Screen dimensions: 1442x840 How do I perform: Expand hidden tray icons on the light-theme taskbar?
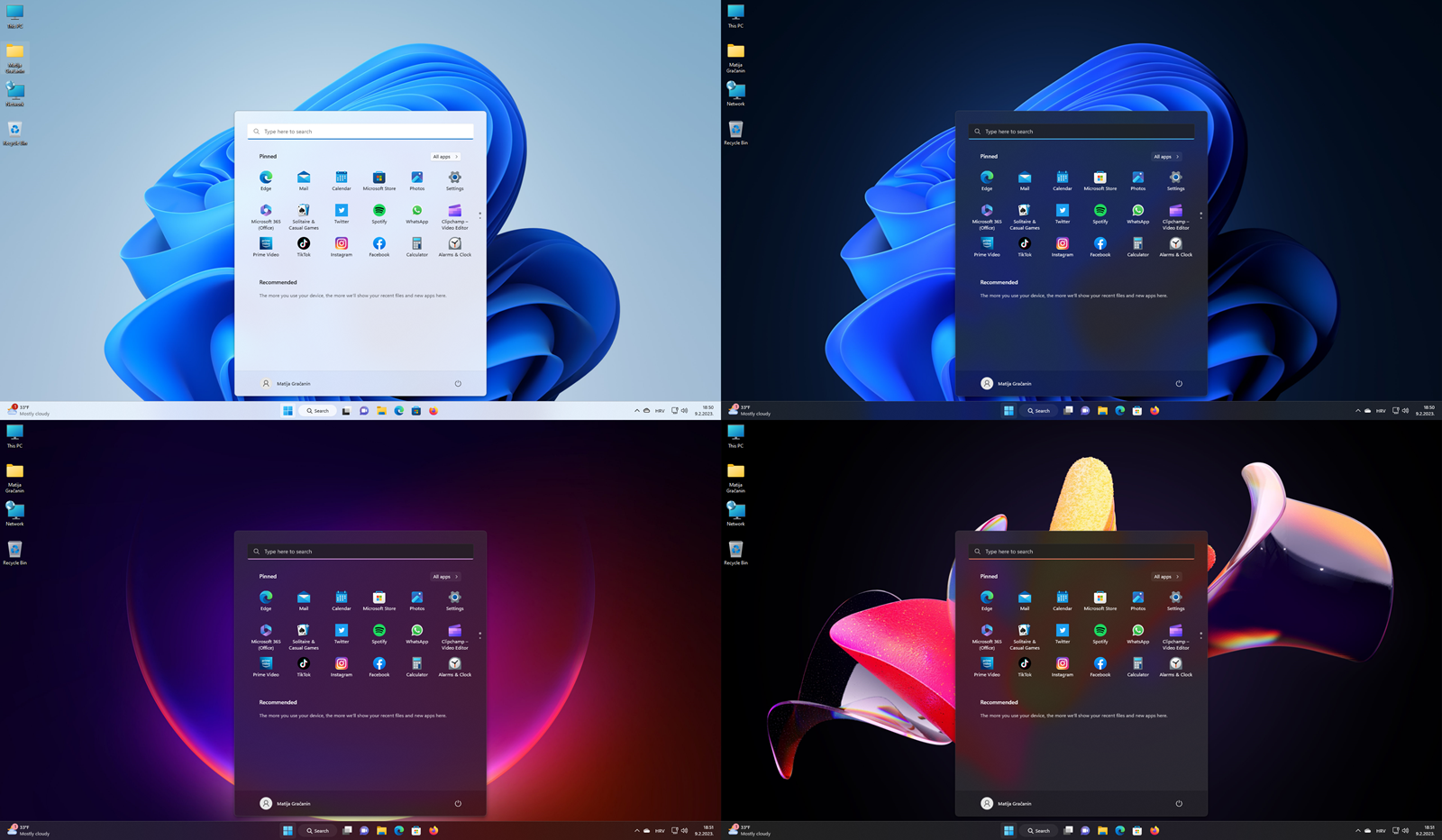pyautogui.click(x=636, y=410)
